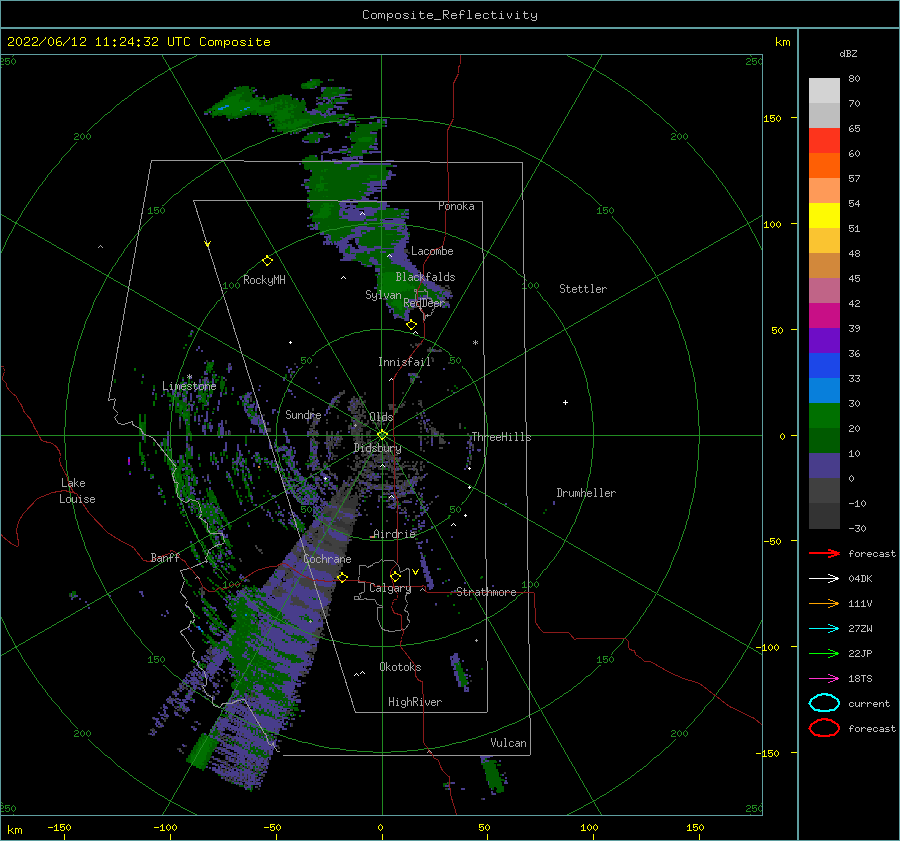This screenshot has height=841, width=900.
Task: Click the Lacombe town label
Action: 432,251
